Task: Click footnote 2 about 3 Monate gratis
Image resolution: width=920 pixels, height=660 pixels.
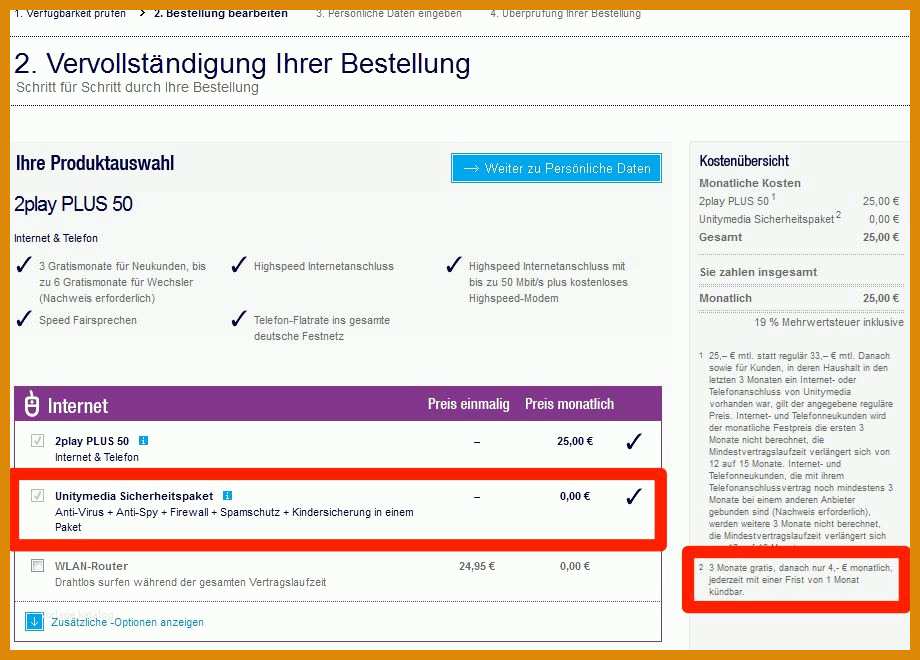Action: pyautogui.click(x=796, y=580)
